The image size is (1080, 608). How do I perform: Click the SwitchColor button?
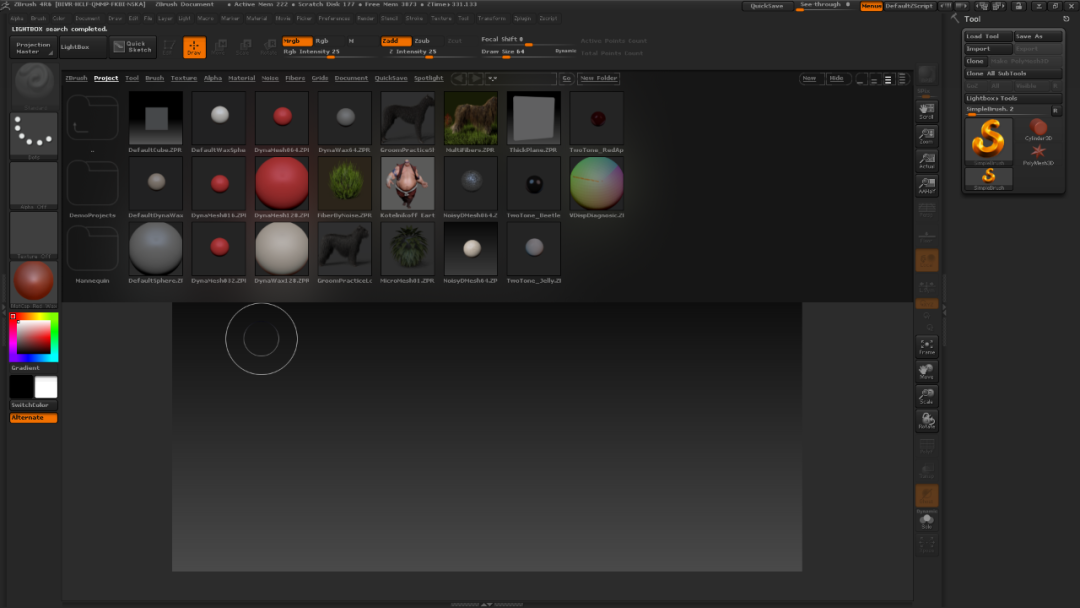click(x=33, y=406)
